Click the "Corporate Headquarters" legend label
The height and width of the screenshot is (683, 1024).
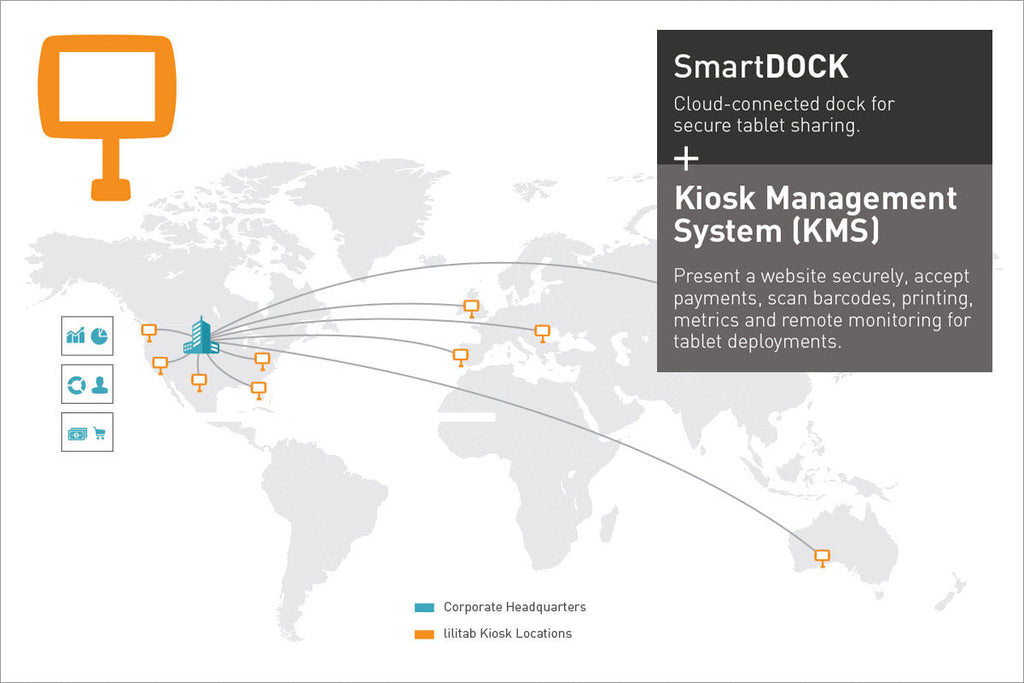coord(515,607)
